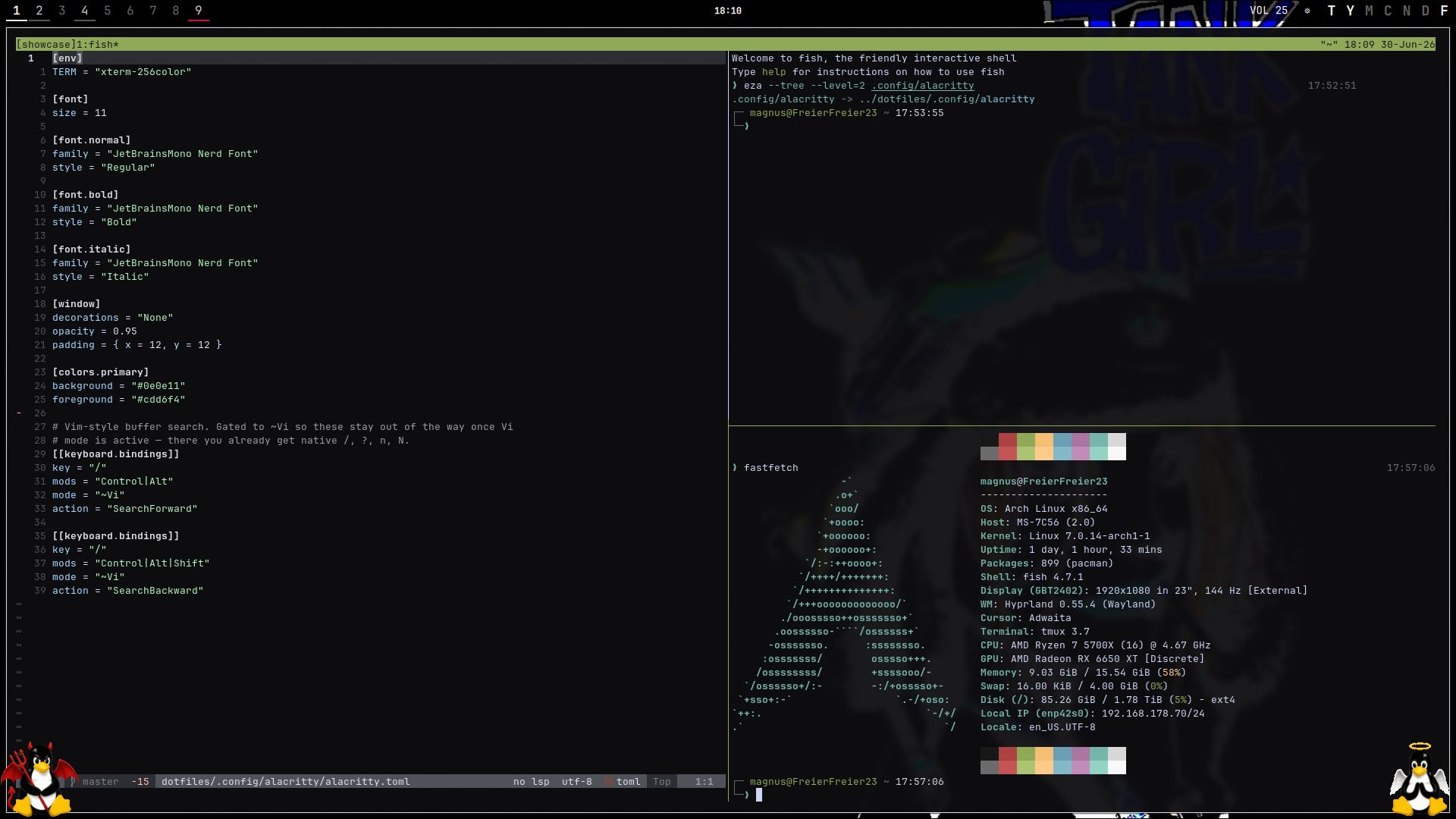Switch to workspace 8
1456x819 pixels.
click(x=176, y=11)
